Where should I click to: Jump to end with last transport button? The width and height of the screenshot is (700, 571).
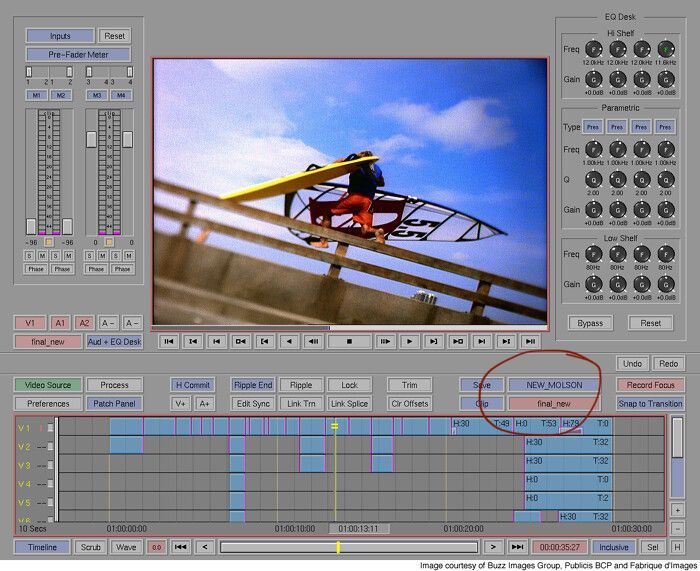pos(530,342)
